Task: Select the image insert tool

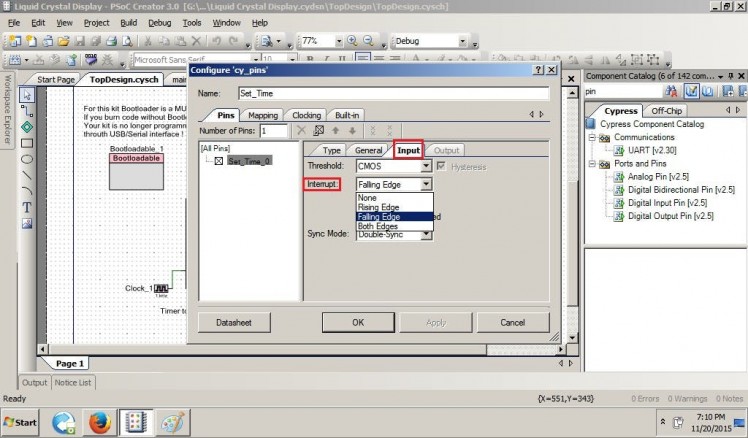Action: (x=27, y=223)
